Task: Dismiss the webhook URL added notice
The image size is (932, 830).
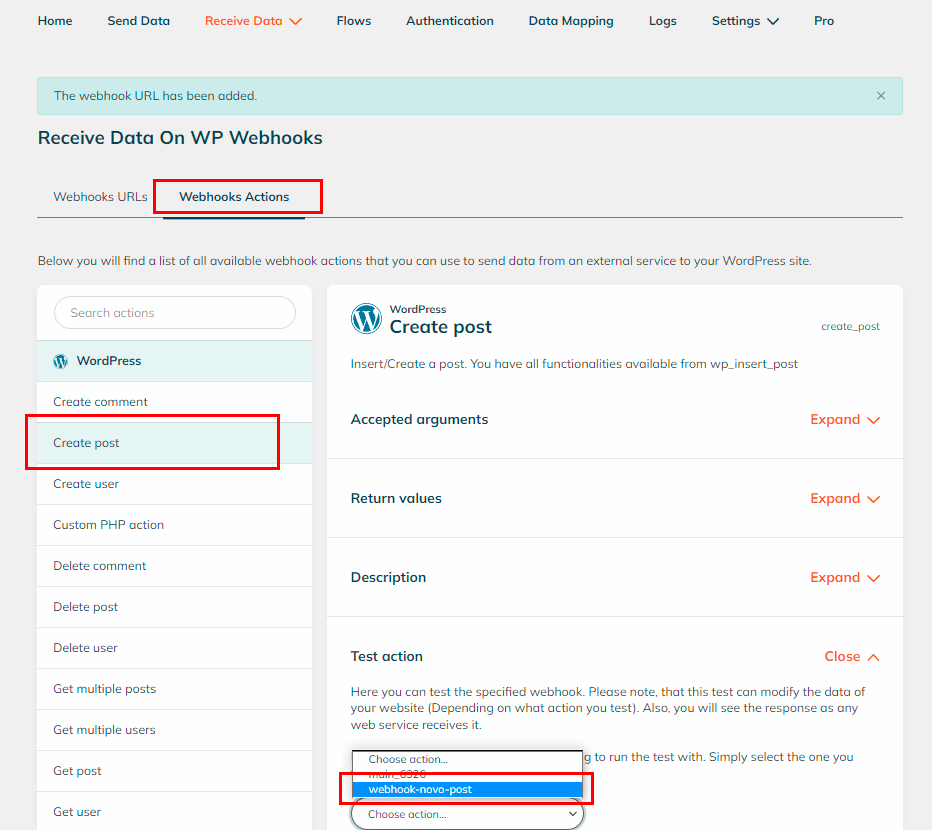Action: coord(881,96)
